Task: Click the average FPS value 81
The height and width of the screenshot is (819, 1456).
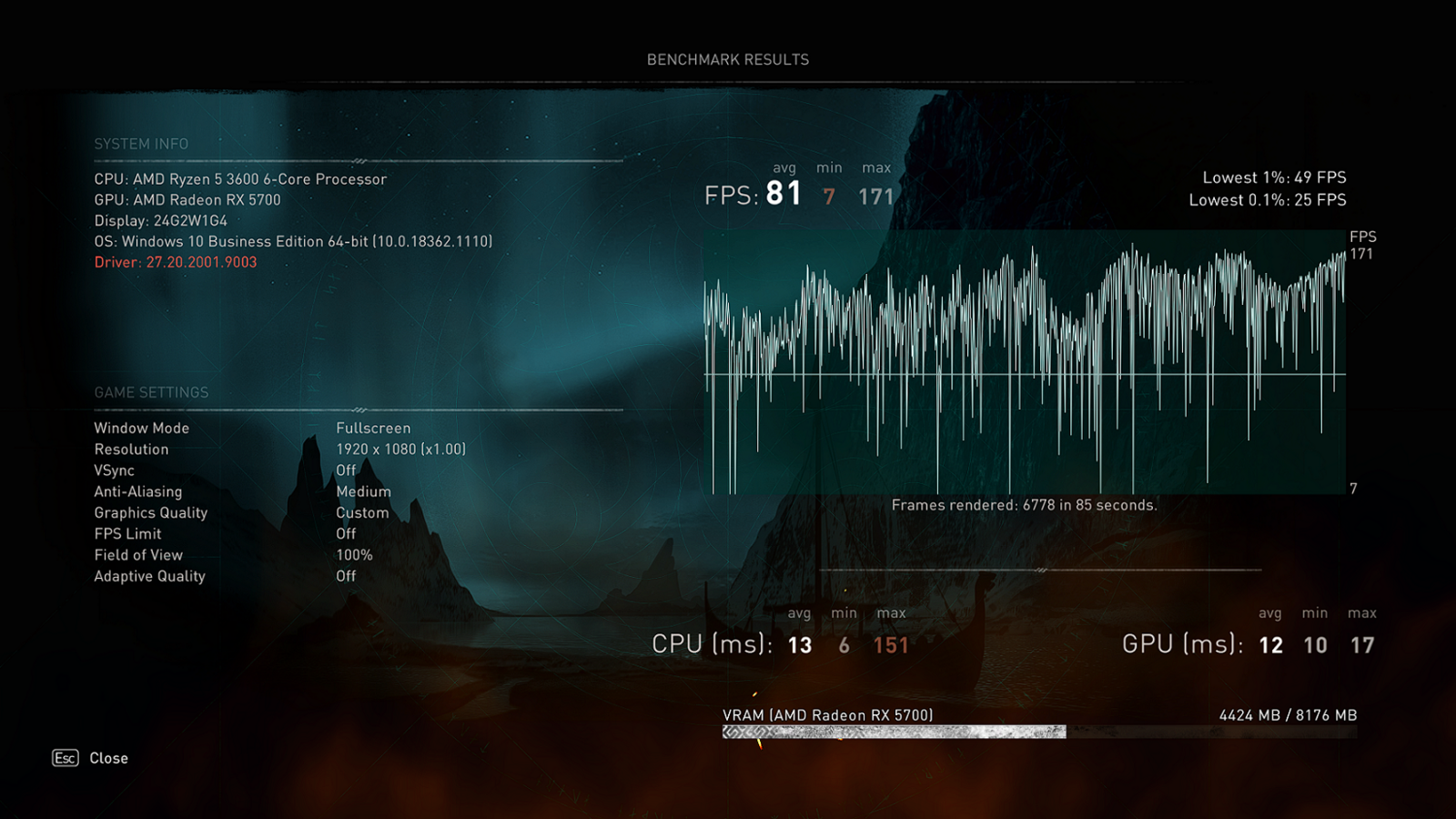Action: coord(784,194)
